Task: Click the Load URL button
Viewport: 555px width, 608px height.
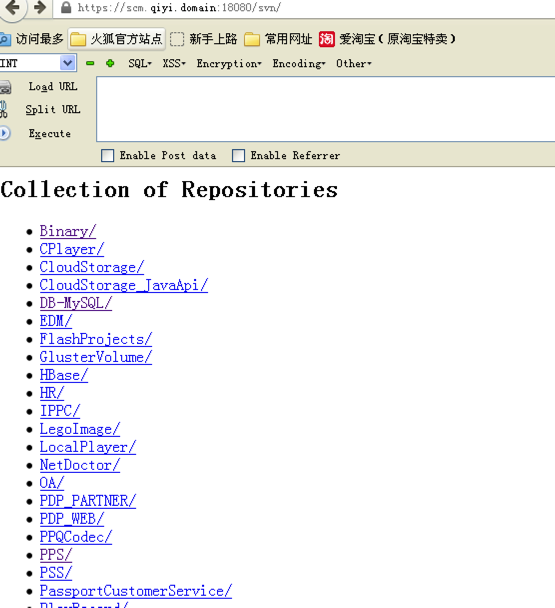Action: click(53, 86)
